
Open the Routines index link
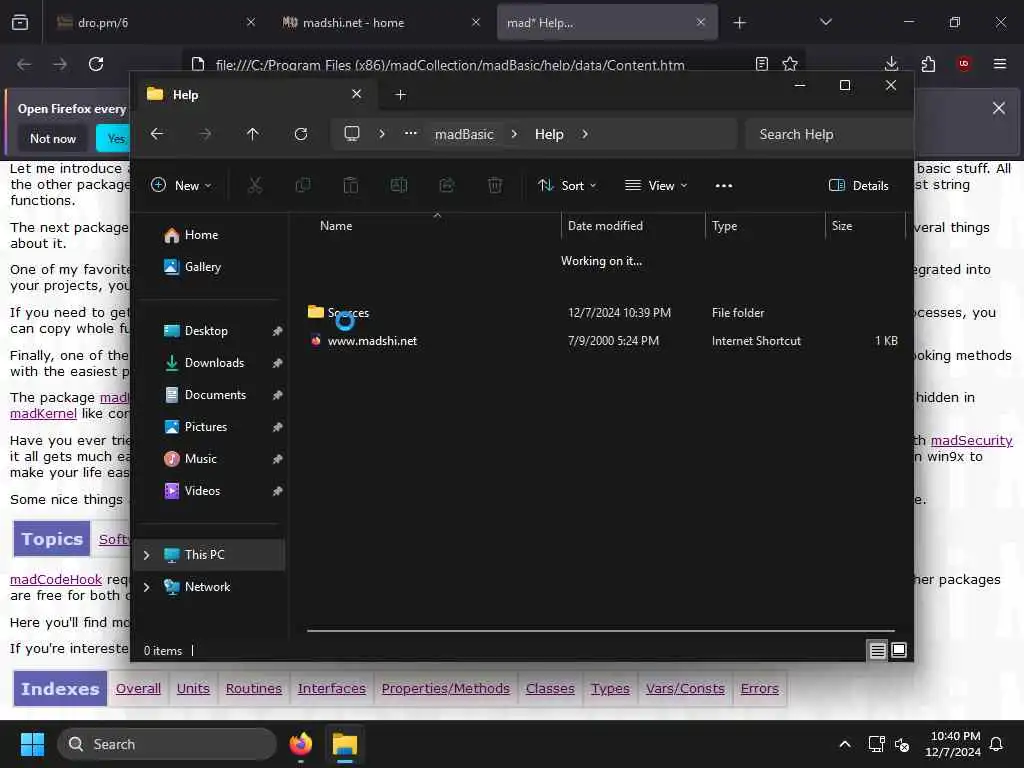[x=253, y=688]
